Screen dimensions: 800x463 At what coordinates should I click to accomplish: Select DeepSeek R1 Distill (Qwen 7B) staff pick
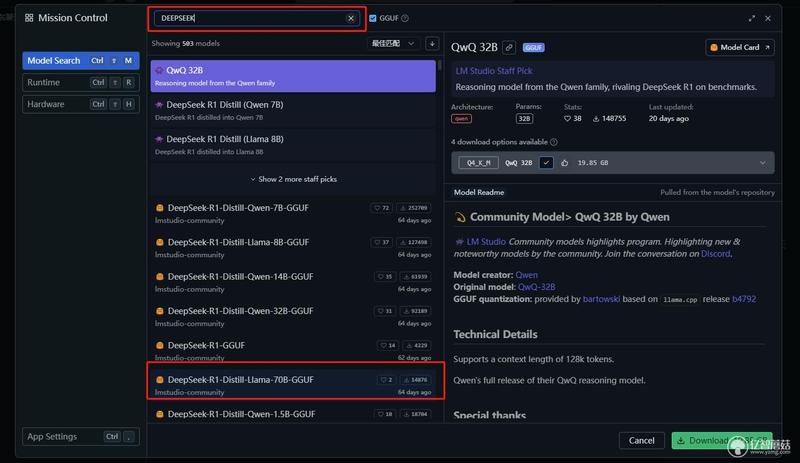click(x=293, y=110)
